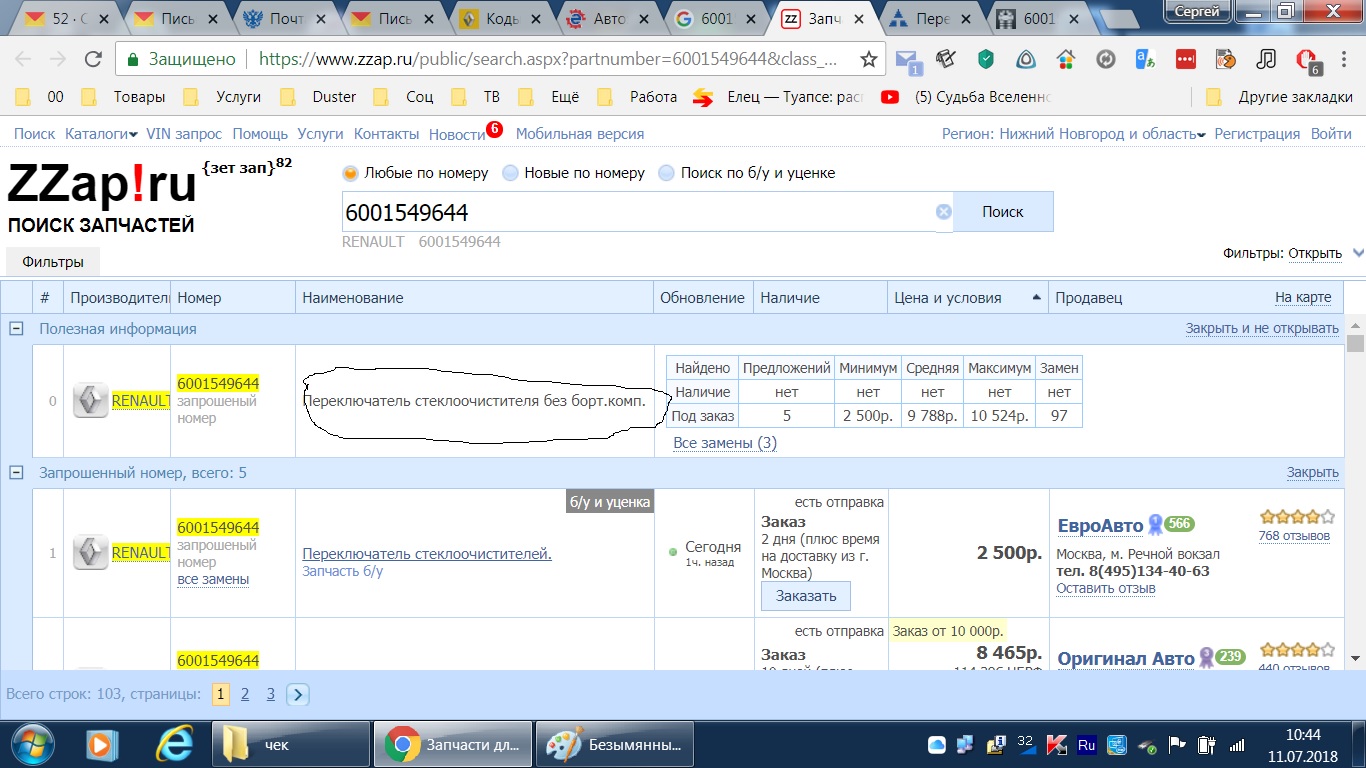The height and width of the screenshot is (768, 1366).
Task: Click the Renault logo in row 1
Action: point(90,553)
